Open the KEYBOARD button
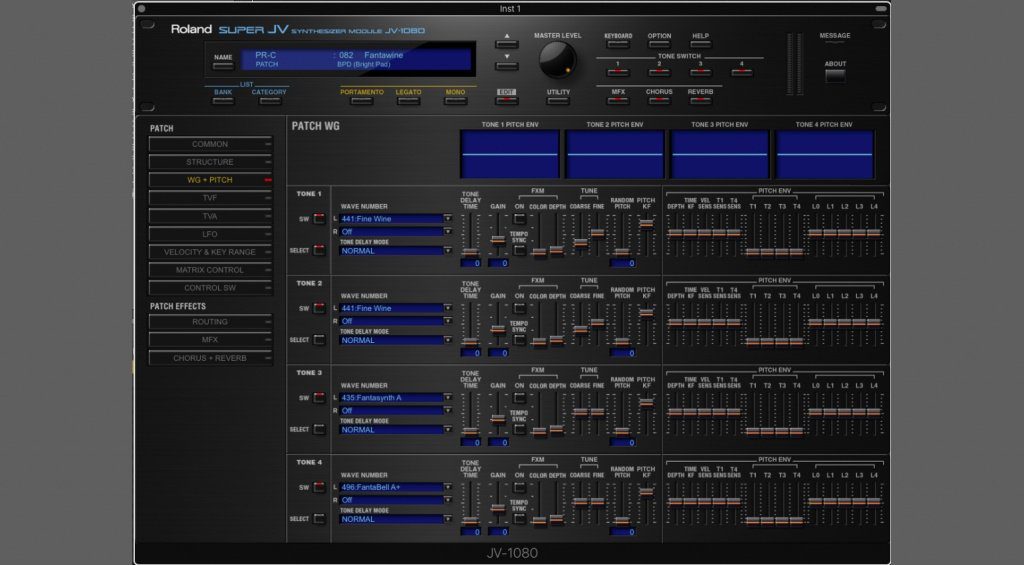The width and height of the screenshot is (1024, 565). click(618, 44)
